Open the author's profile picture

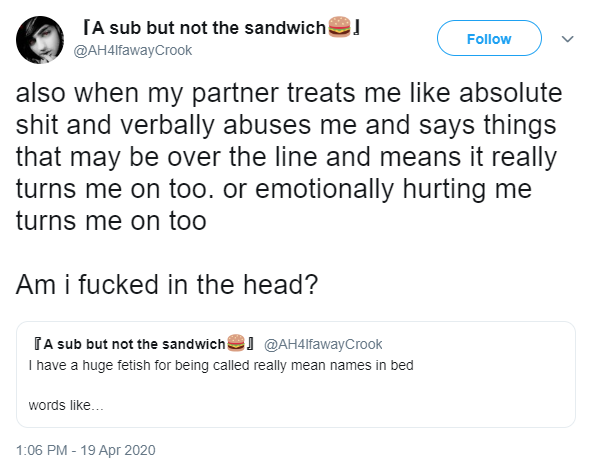click(x=40, y=39)
